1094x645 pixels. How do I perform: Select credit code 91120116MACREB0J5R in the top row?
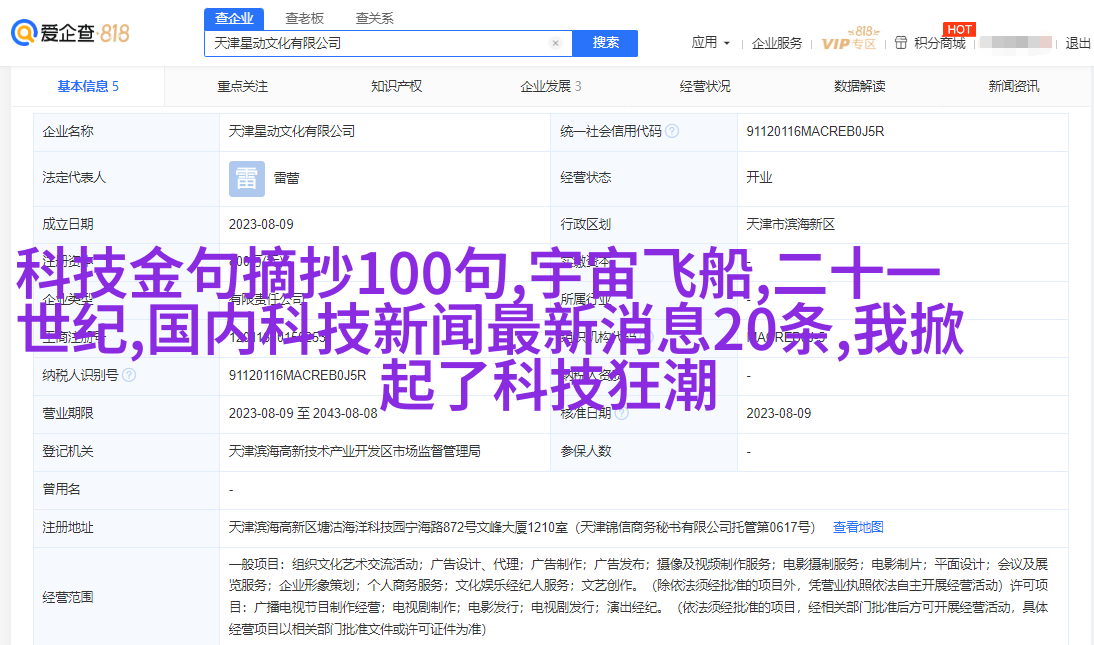[815, 131]
